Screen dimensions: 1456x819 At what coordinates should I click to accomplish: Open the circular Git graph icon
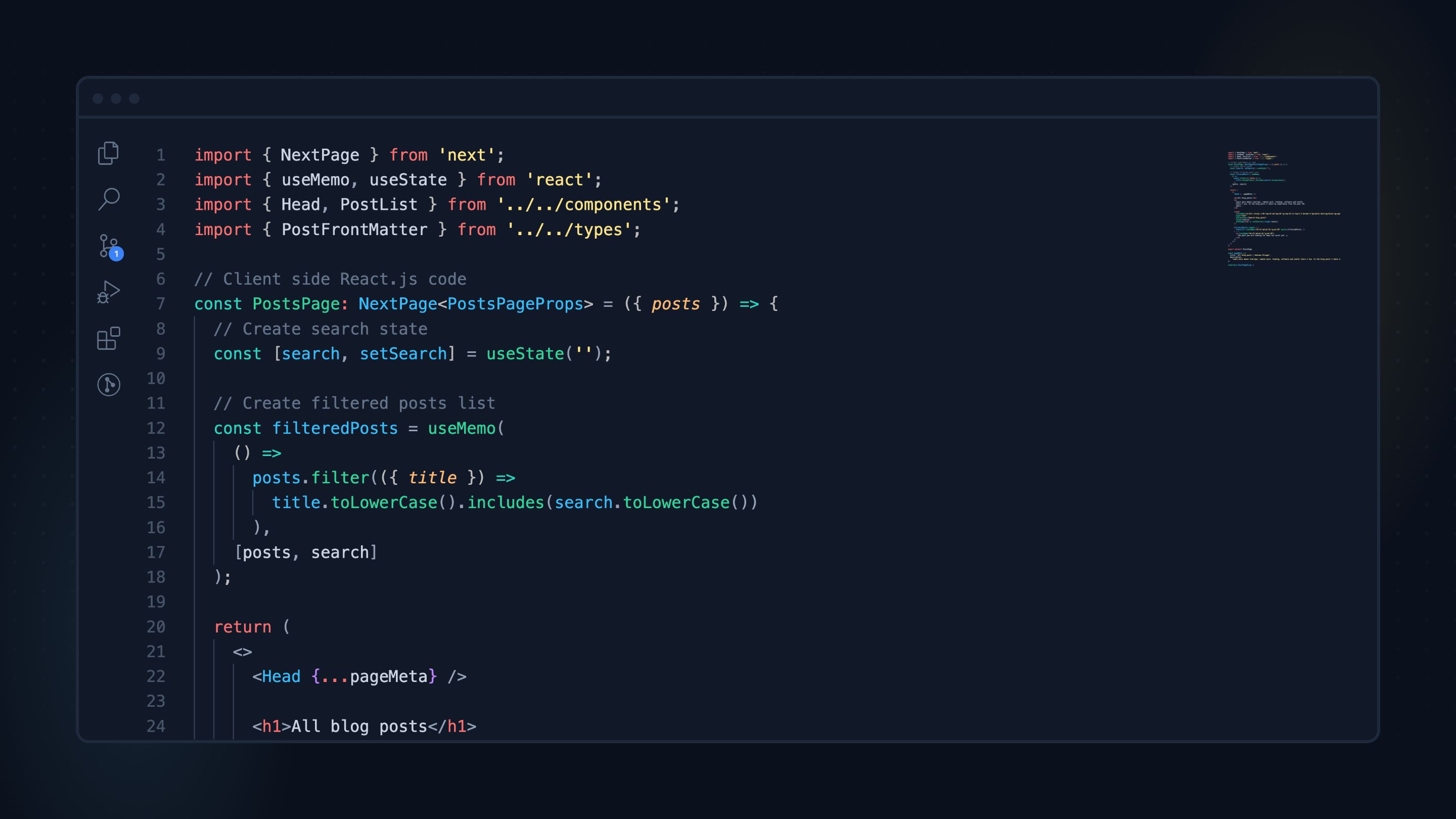click(109, 385)
